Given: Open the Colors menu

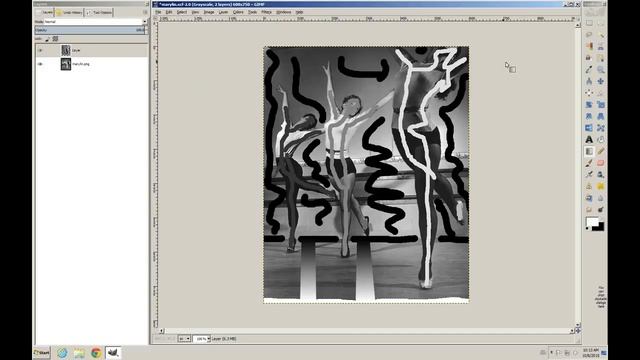Looking at the screenshot, I should click(x=238, y=12).
